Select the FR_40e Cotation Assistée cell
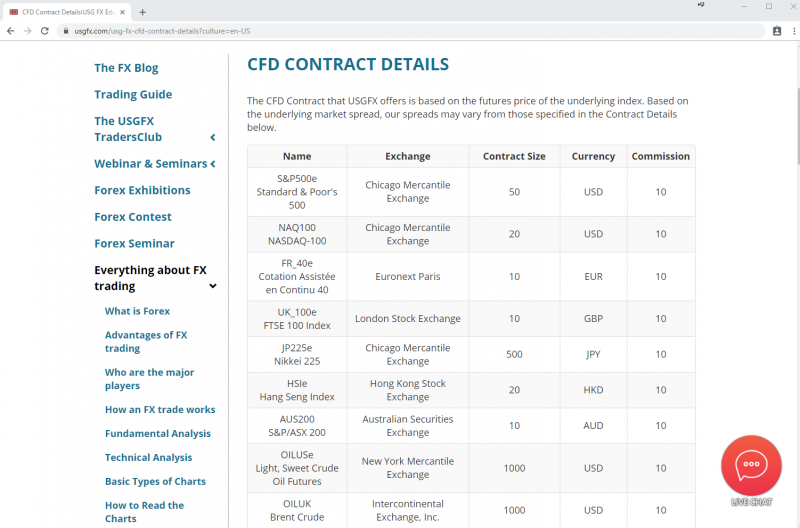The image size is (800, 528). click(x=297, y=276)
